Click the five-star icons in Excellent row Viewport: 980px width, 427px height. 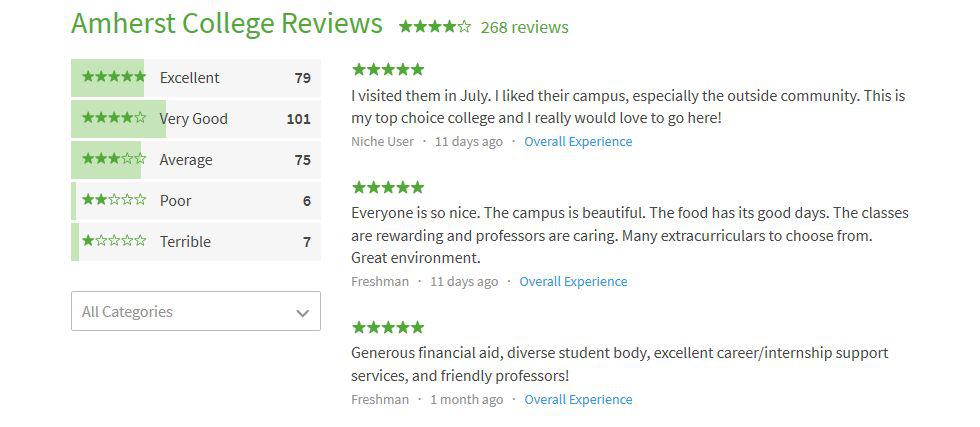[x=113, y=77]
